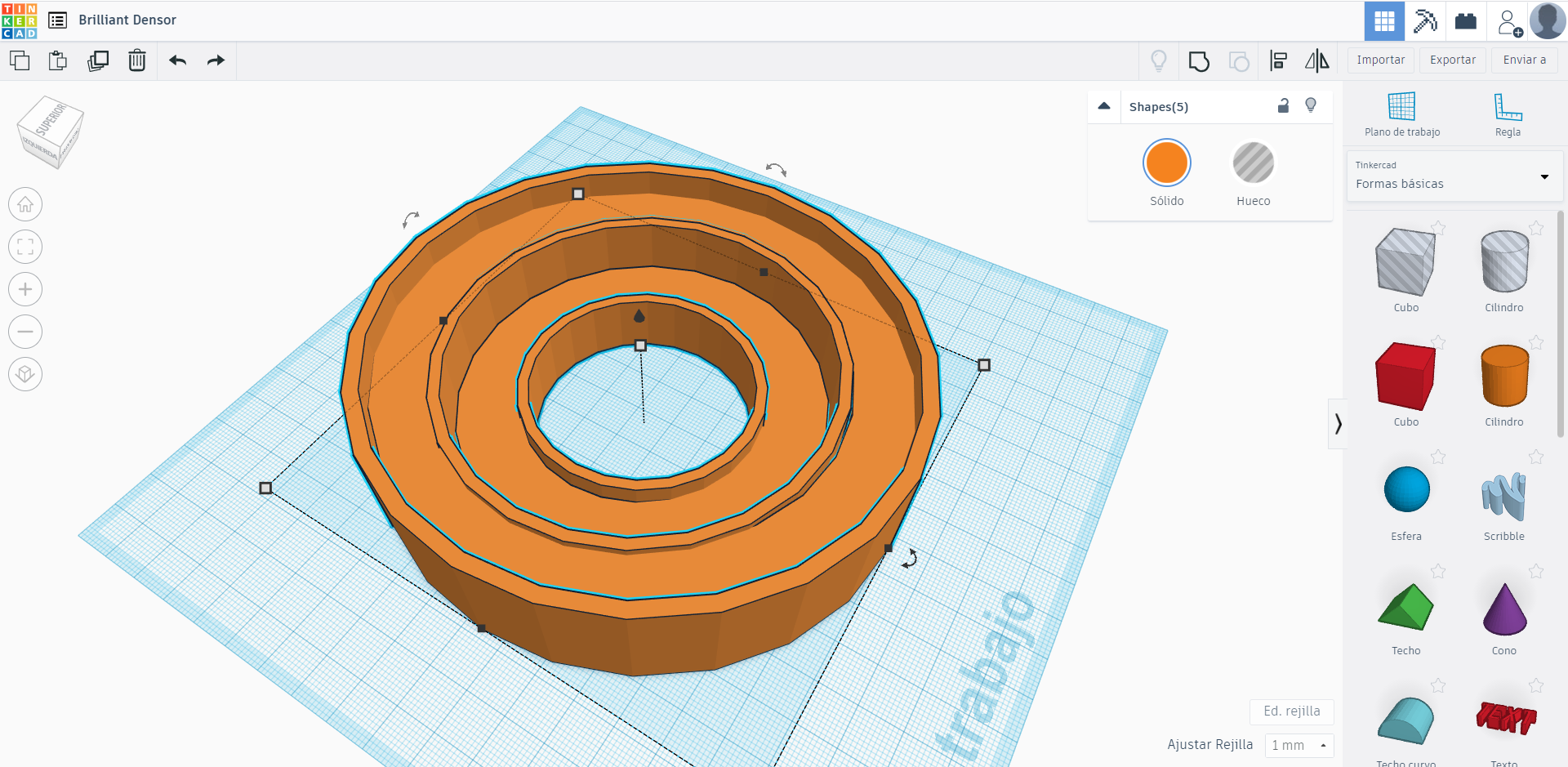This screenshot has width=1568, height=767.
Task: Set the shapes to Sólido
Action: click(x=1167, y=163)
